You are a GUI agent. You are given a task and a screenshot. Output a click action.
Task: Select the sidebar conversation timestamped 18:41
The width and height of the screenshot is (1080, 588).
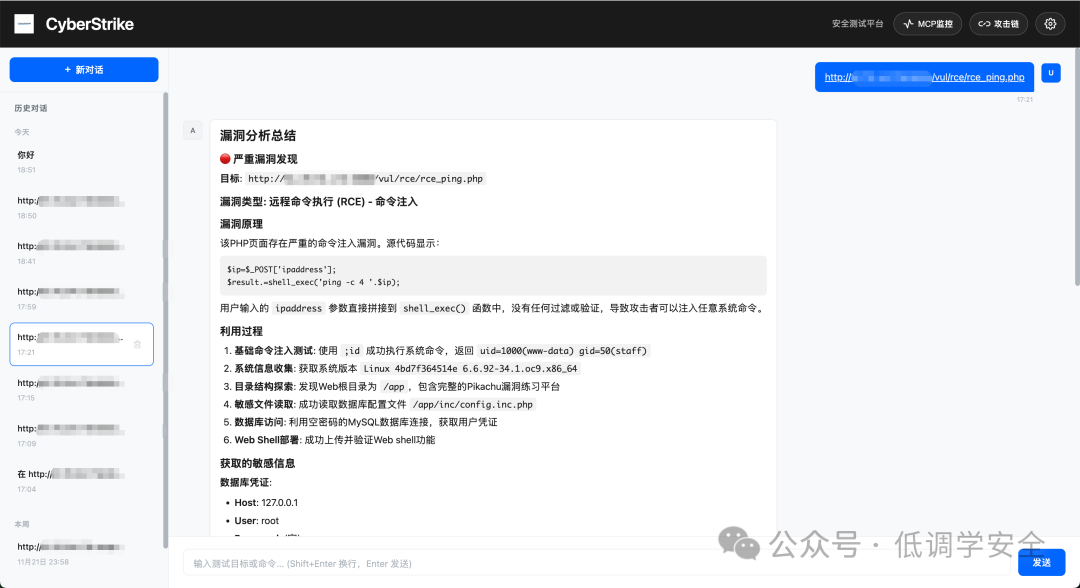pyautogui.click(x=81, y=253)
